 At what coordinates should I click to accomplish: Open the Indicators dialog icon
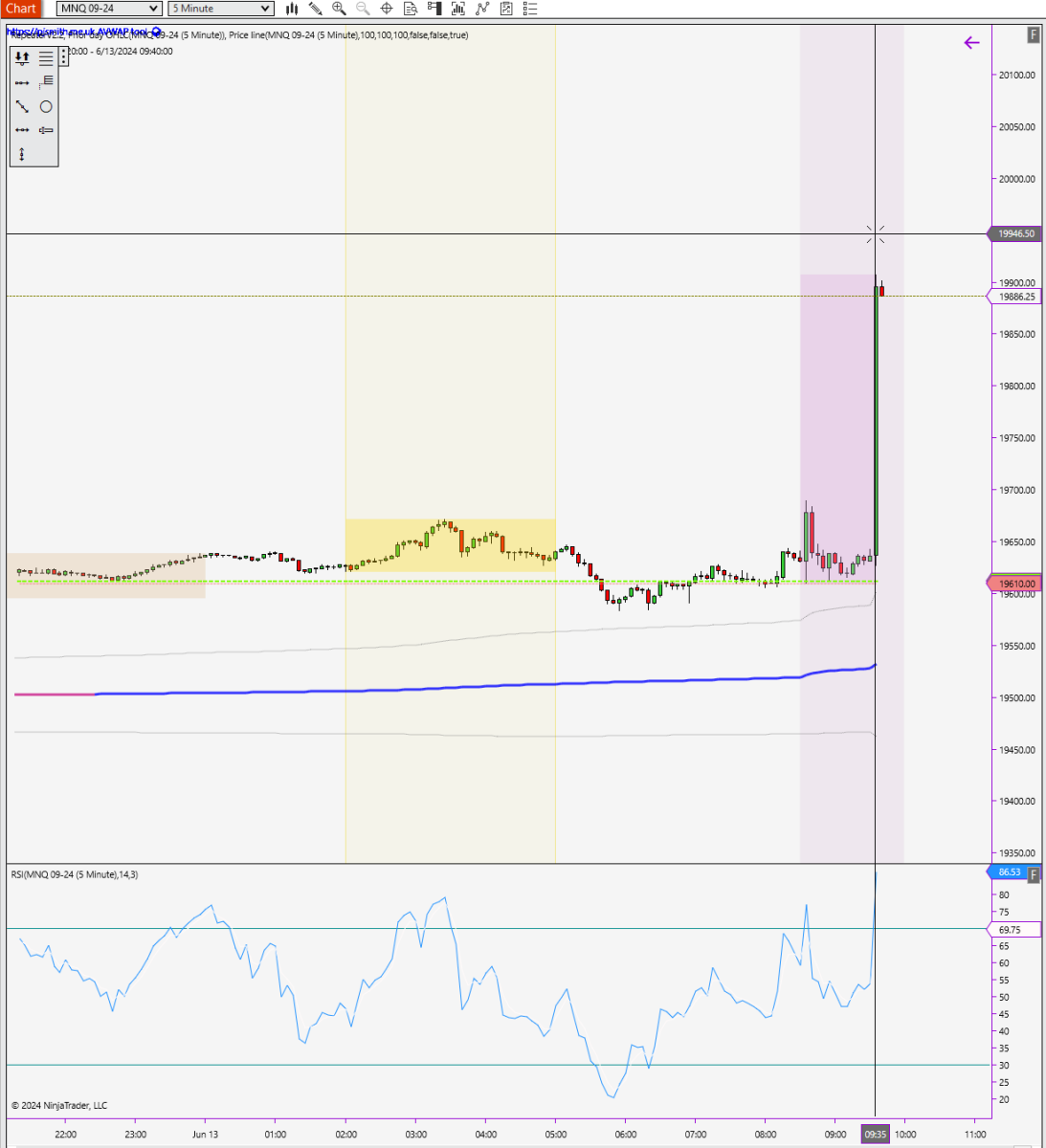click(x=482, y=9)
